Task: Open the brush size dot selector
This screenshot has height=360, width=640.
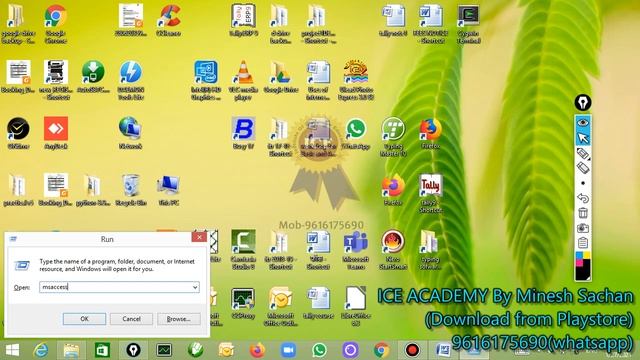Action: 583,183
